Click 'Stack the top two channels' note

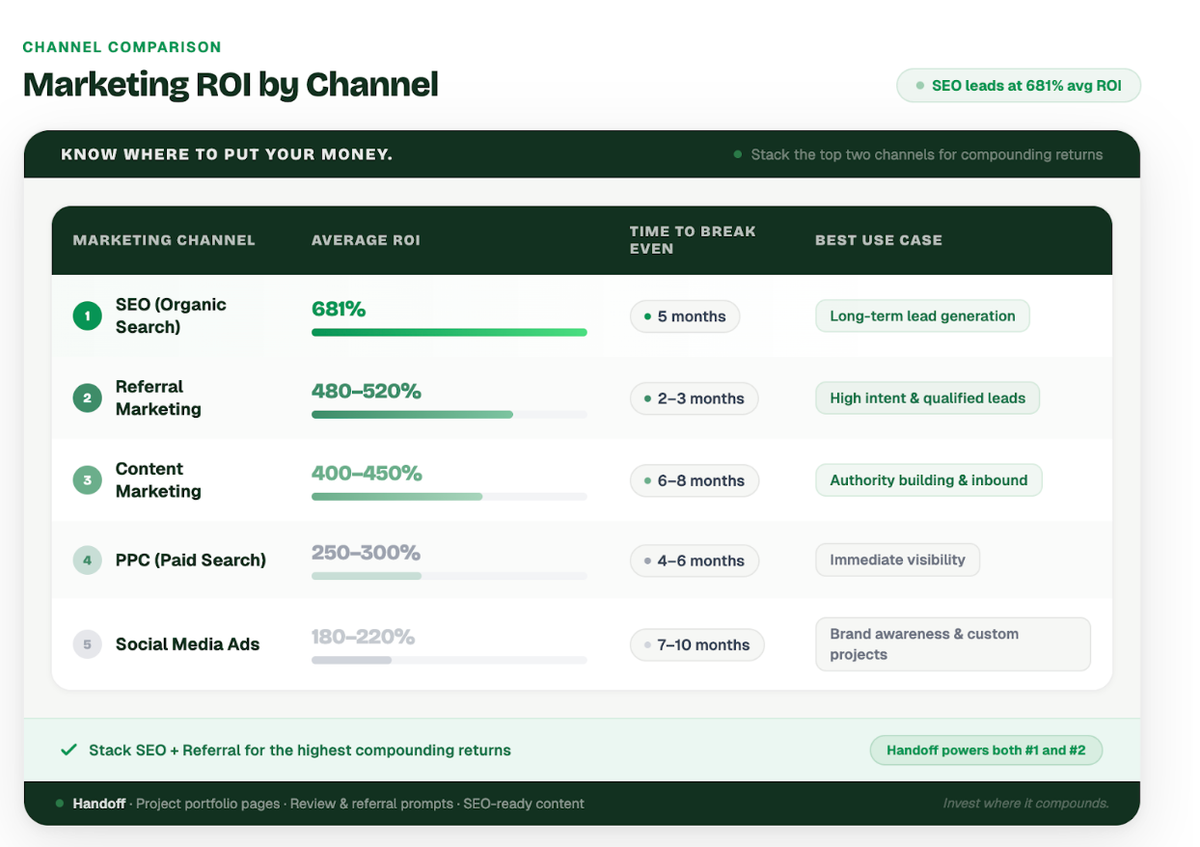(x=927, y=155)
